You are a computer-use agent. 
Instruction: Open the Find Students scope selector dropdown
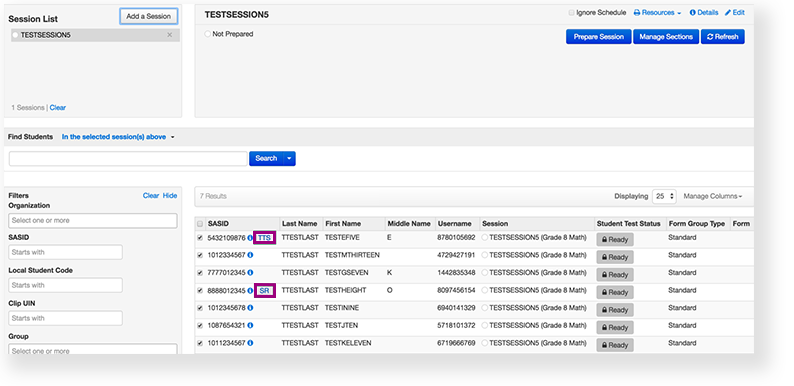point(118,137)
